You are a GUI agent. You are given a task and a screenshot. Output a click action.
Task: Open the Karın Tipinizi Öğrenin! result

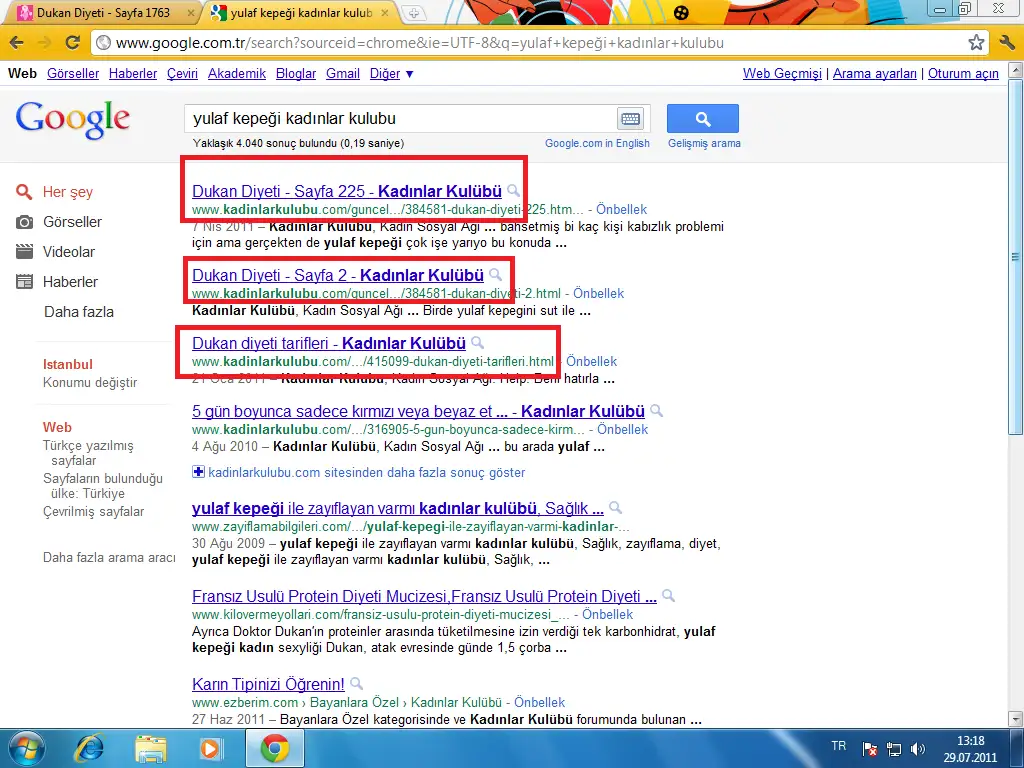coord(268,684)
